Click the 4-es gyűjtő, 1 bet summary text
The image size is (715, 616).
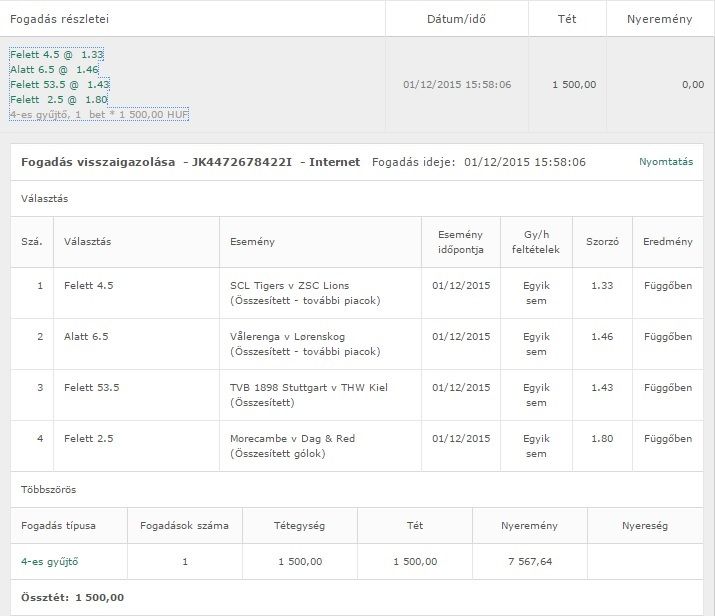99,115
